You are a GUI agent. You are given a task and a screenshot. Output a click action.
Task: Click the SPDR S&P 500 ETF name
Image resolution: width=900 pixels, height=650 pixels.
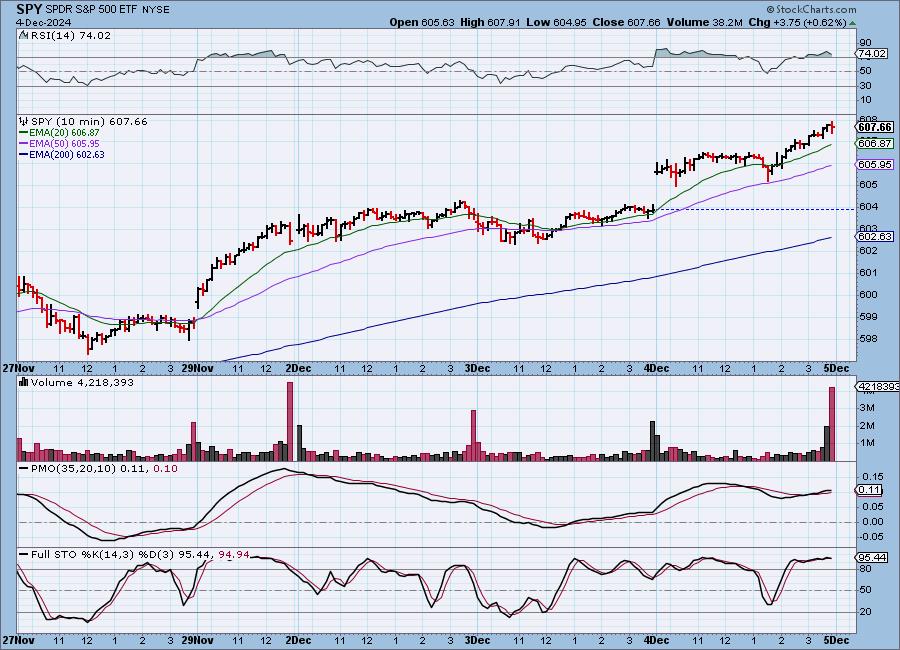pos(92,10)
